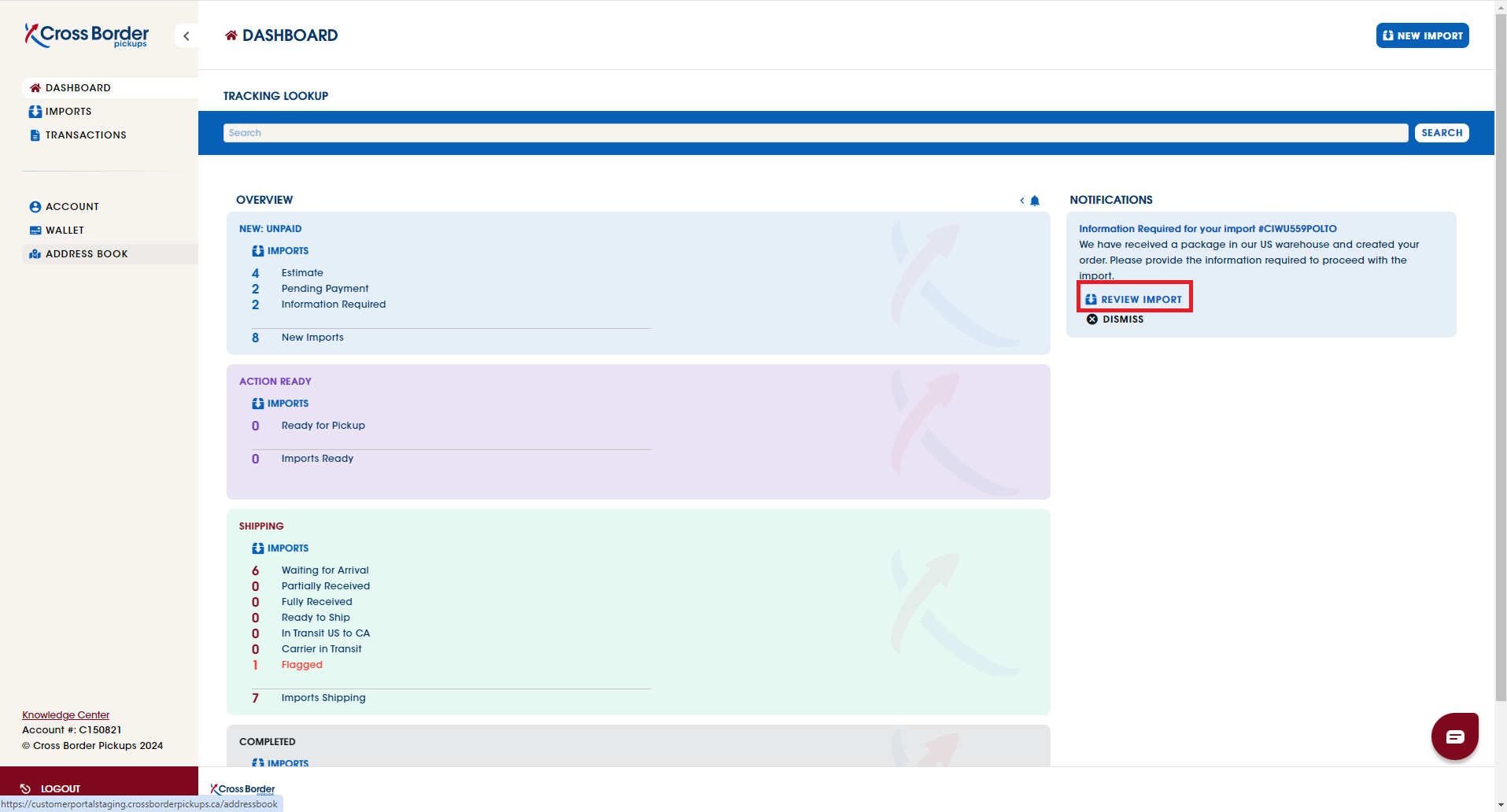Log out using the Logout button

[x=99, y=788]
